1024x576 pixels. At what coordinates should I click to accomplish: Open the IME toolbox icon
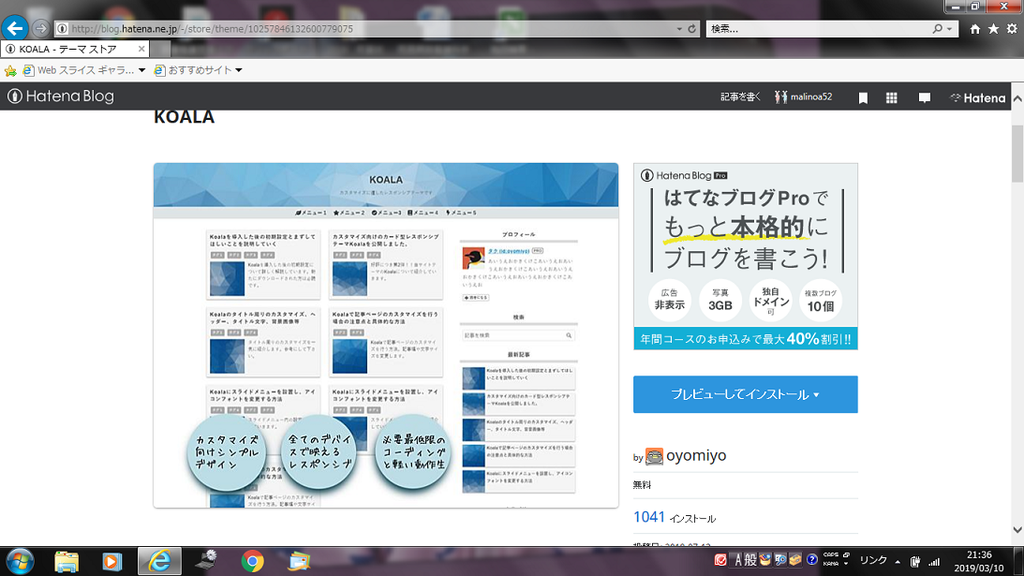click(795, 560)
